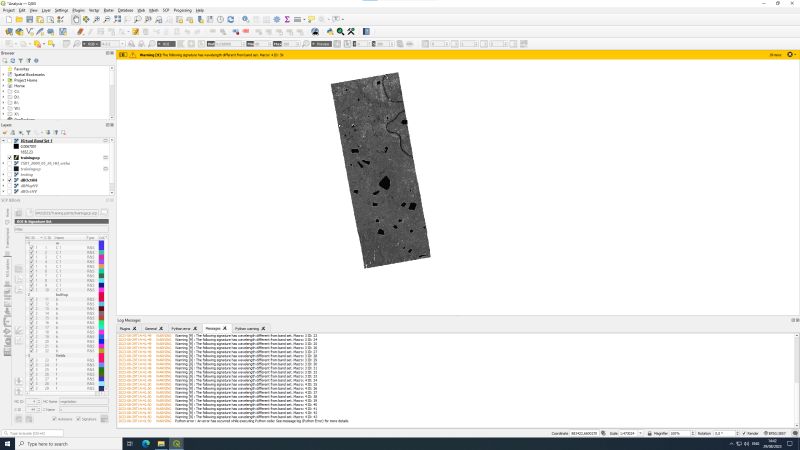Image resolution: width=800 pixels, height=450 pixels.
Task: Open the Data Source Manager icon
Action: tap(9, 32)
